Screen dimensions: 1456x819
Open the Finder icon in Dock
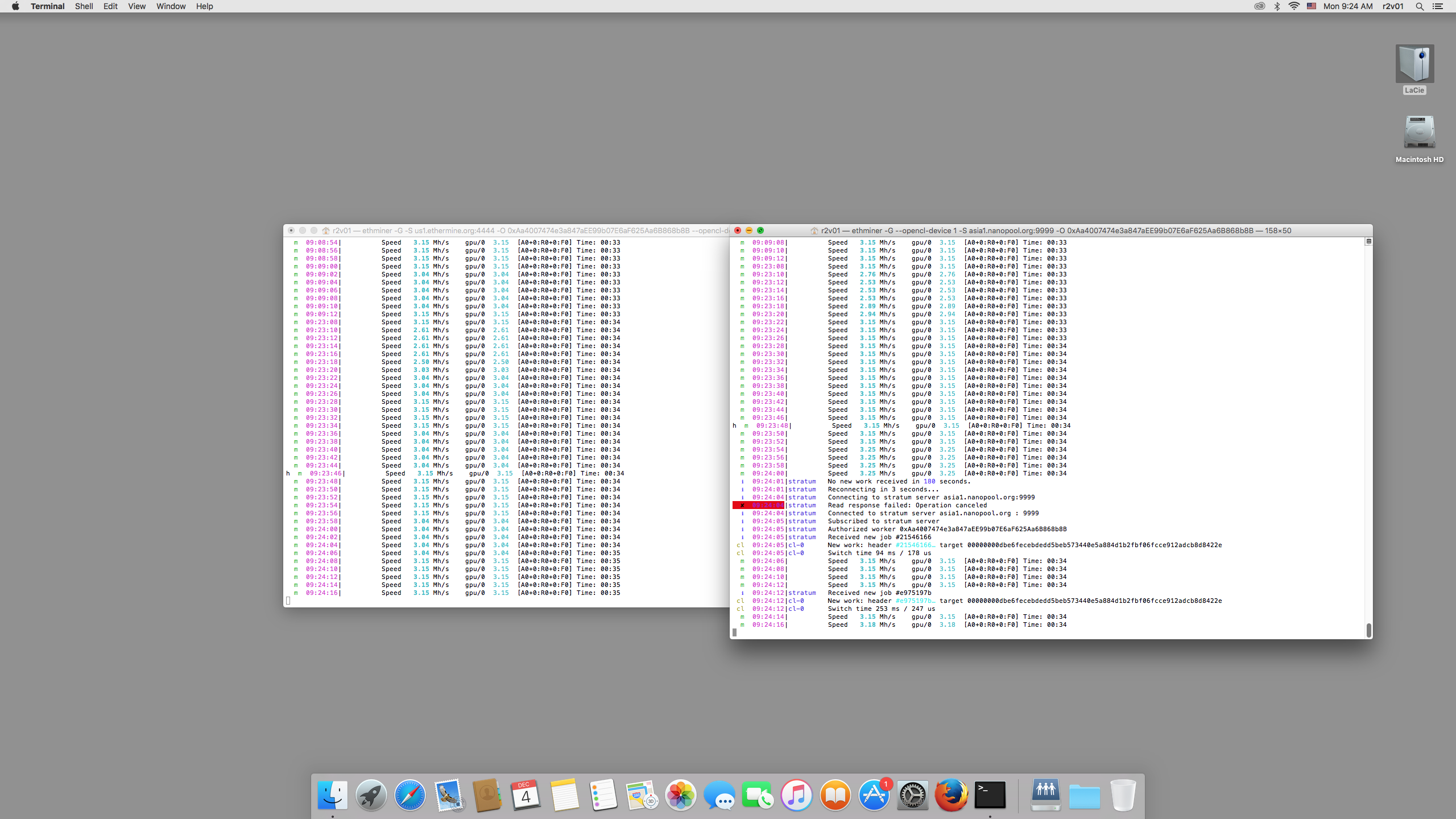point(333,795)
